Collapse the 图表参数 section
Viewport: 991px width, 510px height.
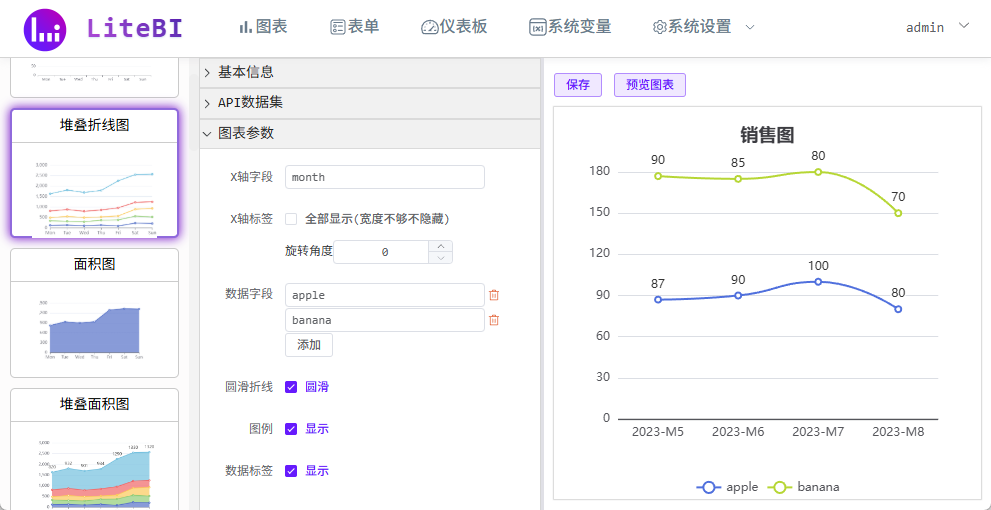[370, 134]
